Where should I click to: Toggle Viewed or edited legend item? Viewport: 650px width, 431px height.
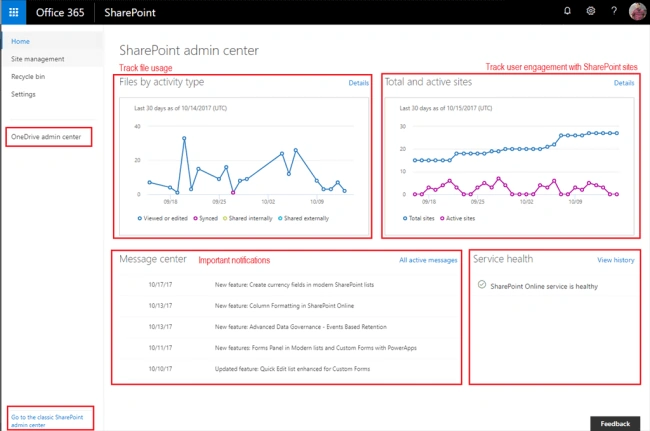tap(162, 218)
